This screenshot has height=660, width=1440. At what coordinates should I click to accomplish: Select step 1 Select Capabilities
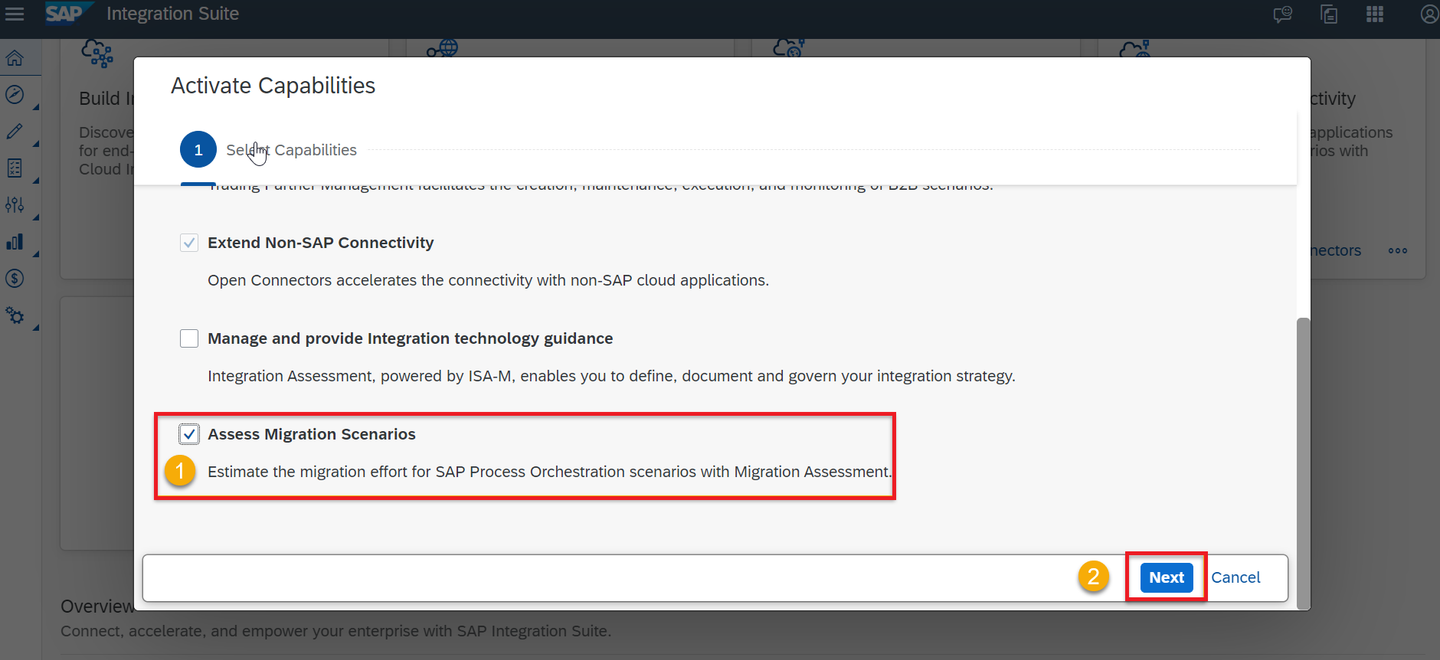click(x=268, y=150)
